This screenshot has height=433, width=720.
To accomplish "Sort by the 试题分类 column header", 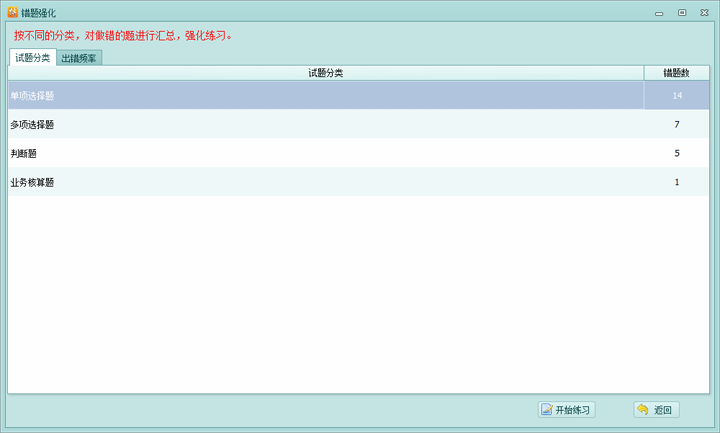I will [x=325, y=73].
